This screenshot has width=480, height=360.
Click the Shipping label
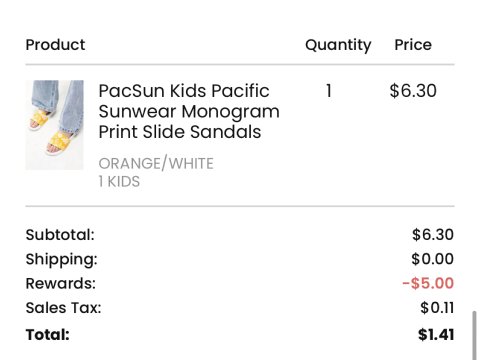pos(62,259)
